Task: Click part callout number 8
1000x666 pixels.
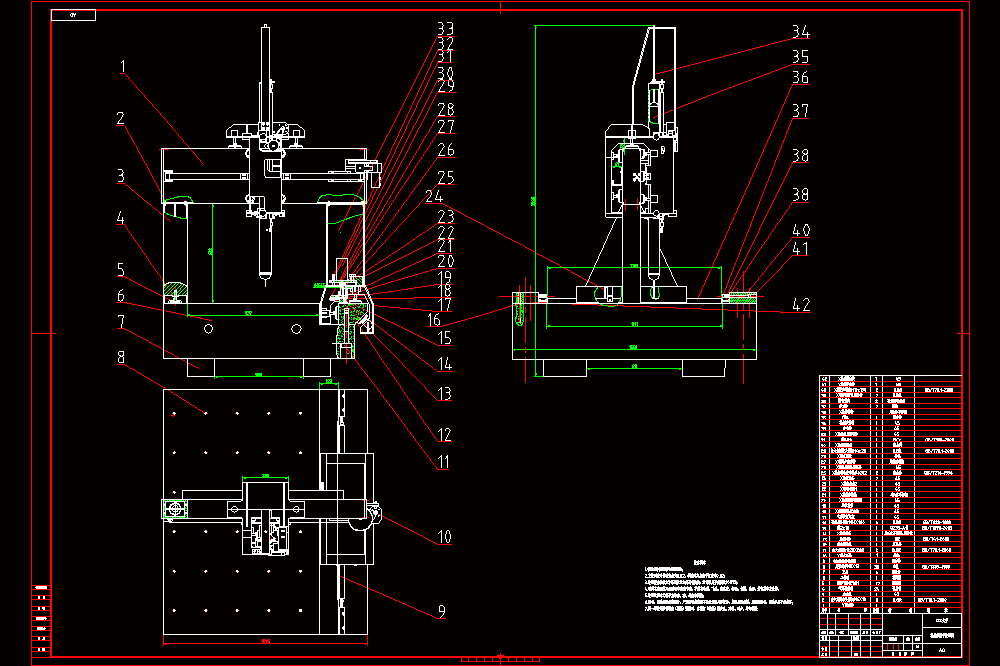Action: pyautogui.click(x=121, y=357)
